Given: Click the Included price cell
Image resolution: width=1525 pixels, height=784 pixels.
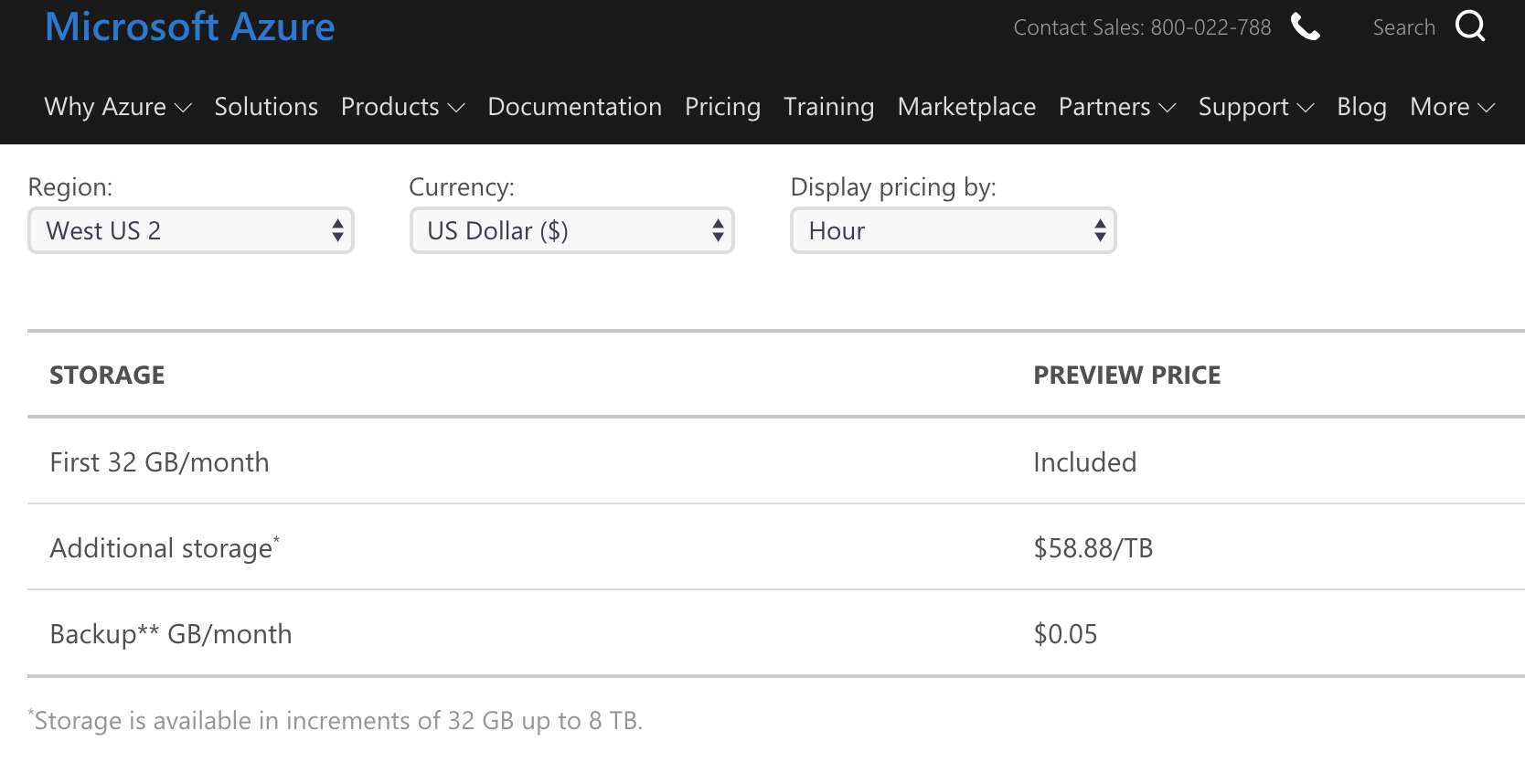Looking at the screenshot, I should [x=1084, y=461].
